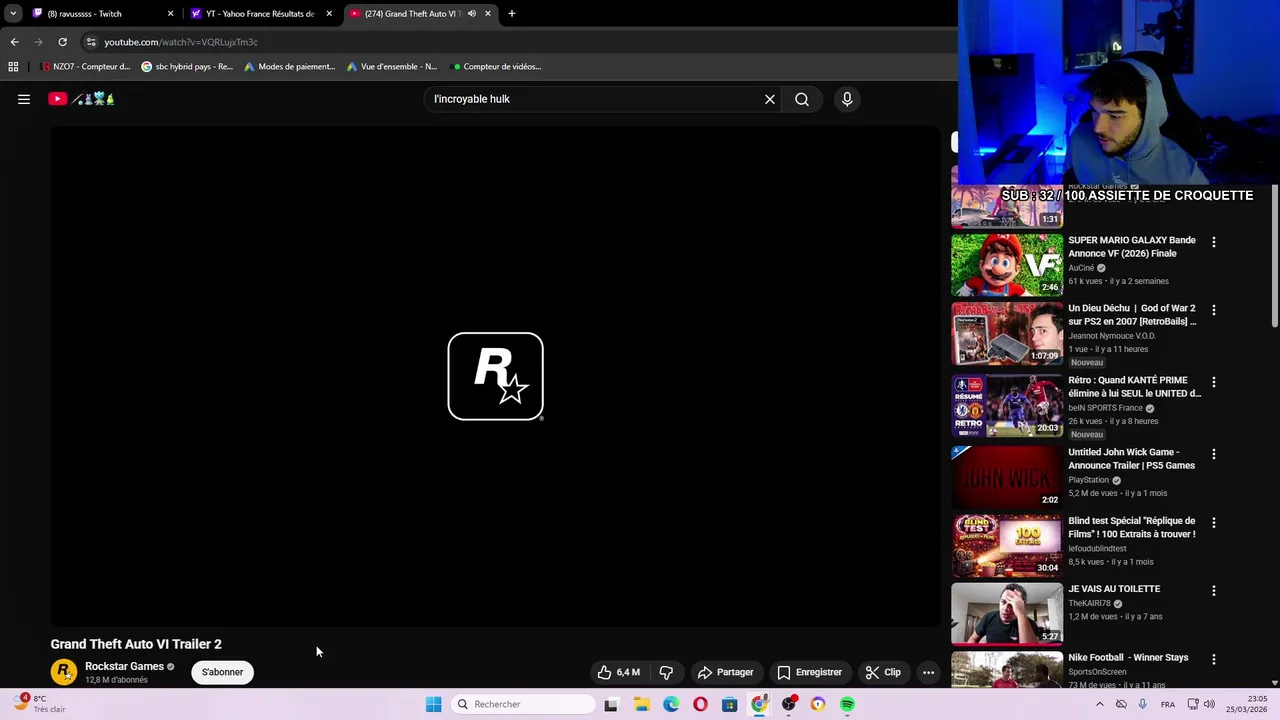Open options menu for Untitled John Wick Game video
This screenshot has height=720, width=1280.
click(x=1214, y=454)
